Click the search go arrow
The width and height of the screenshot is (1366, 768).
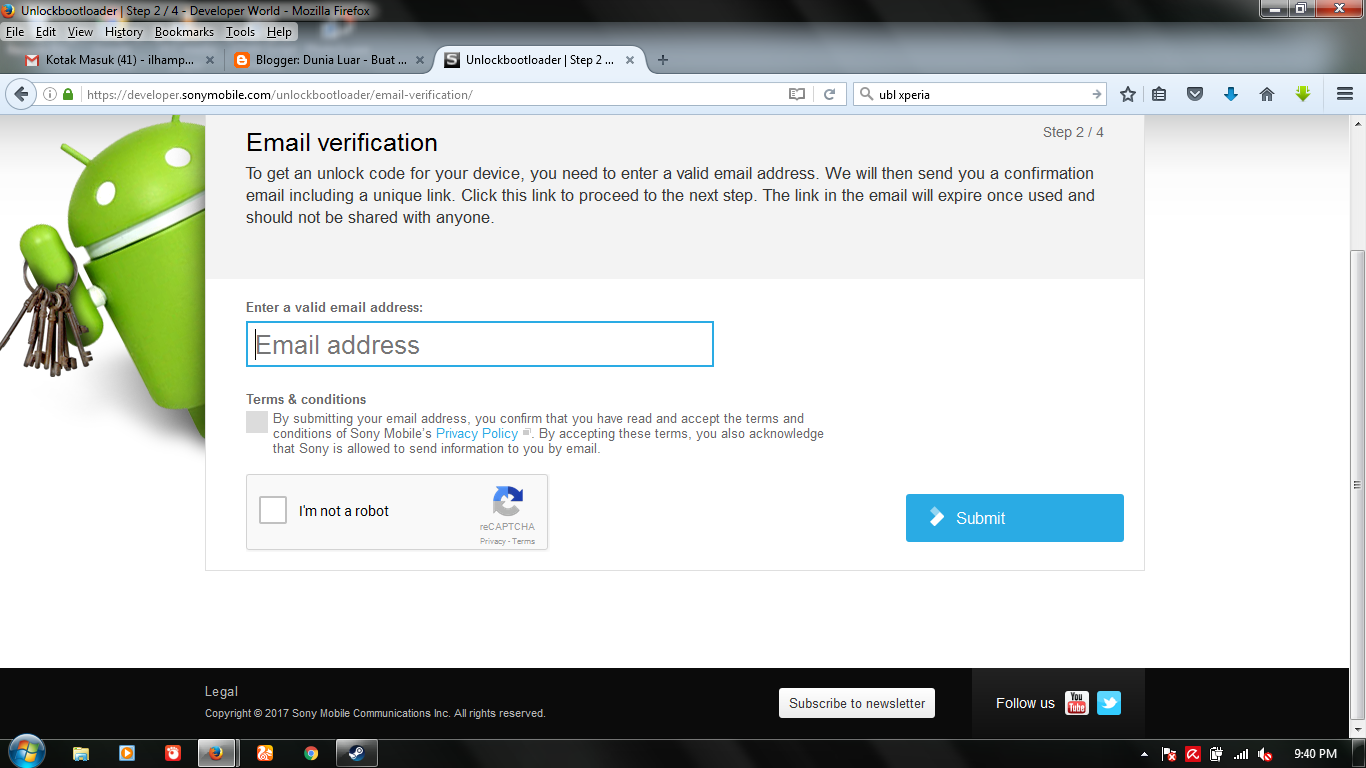coord(1096,94)
